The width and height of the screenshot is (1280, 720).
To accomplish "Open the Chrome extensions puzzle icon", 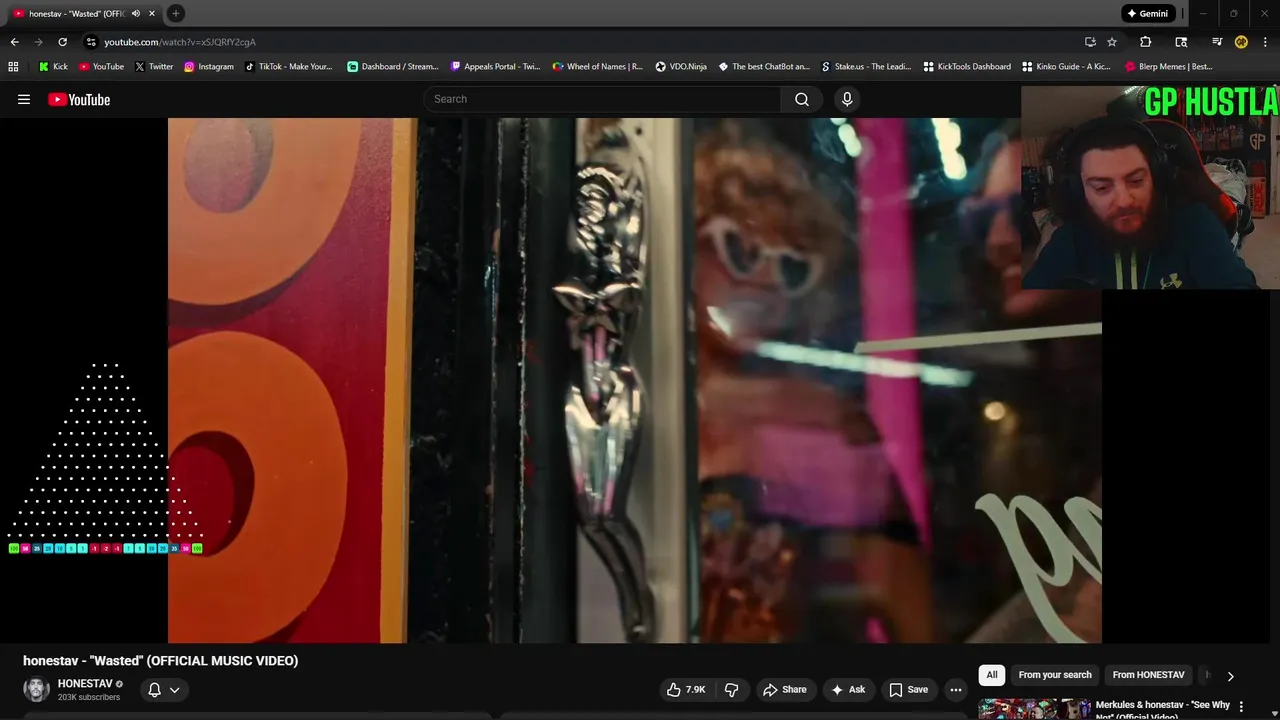I will tap(1146, 42).
